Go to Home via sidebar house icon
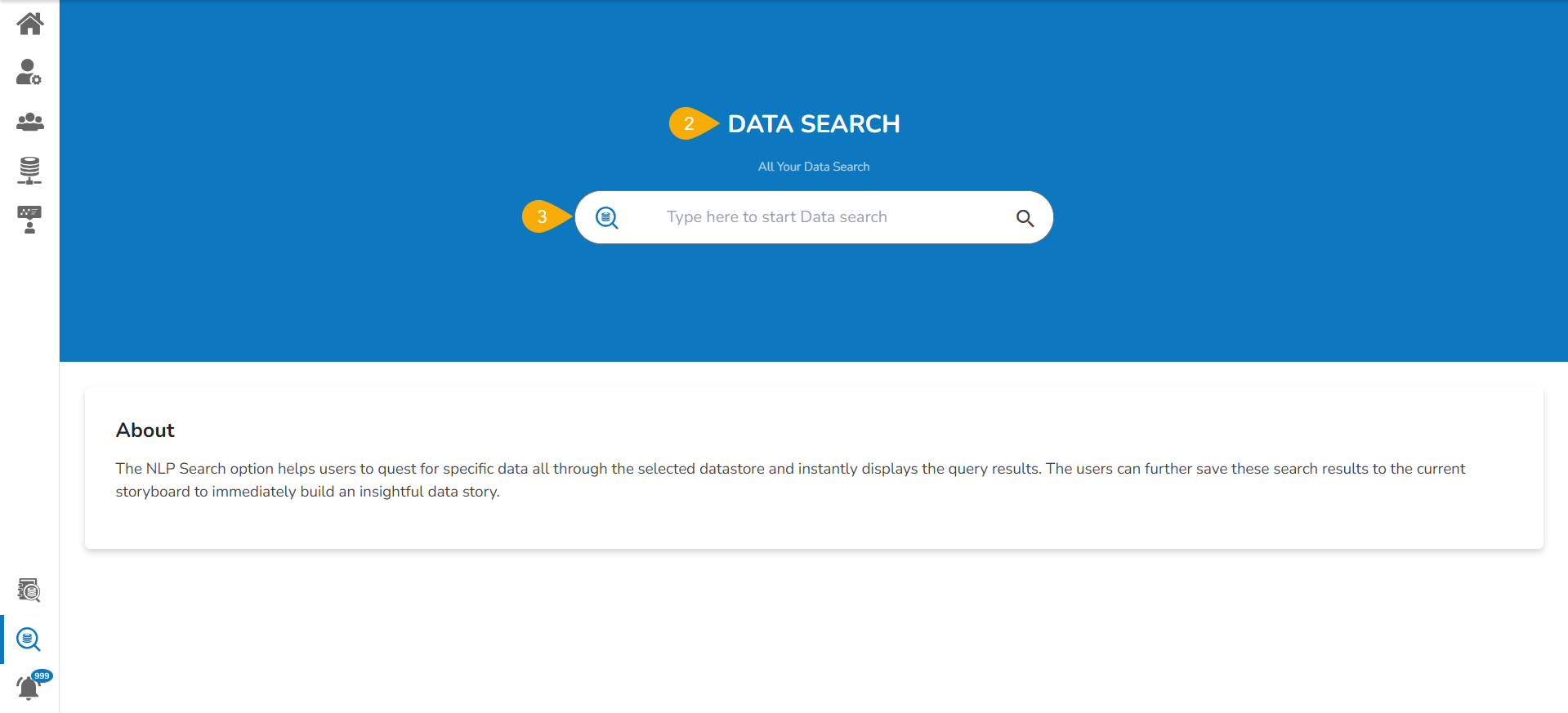The width and height of the screenshot is (1568, 713). pyautogui.click(x=29, y=24)
